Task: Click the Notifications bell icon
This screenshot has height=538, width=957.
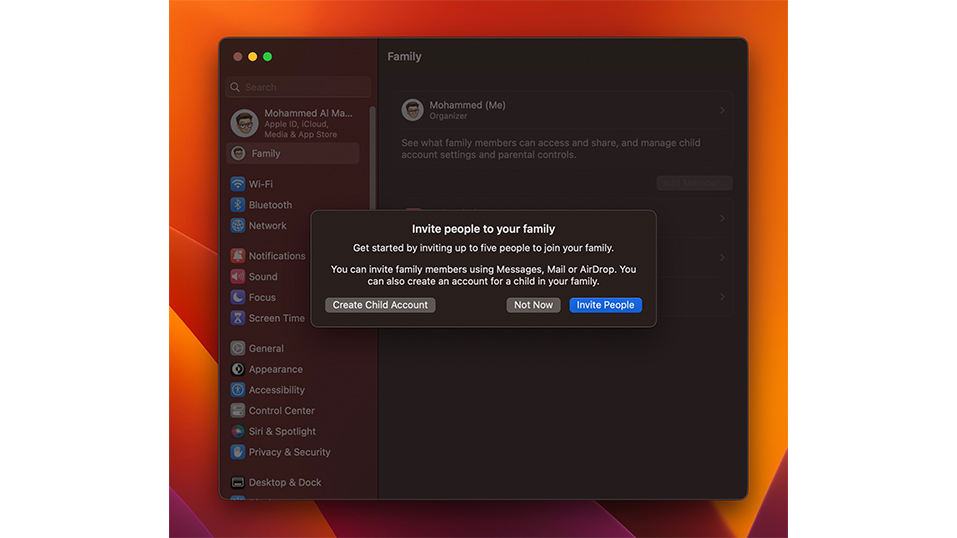Action: pos(238,256)
